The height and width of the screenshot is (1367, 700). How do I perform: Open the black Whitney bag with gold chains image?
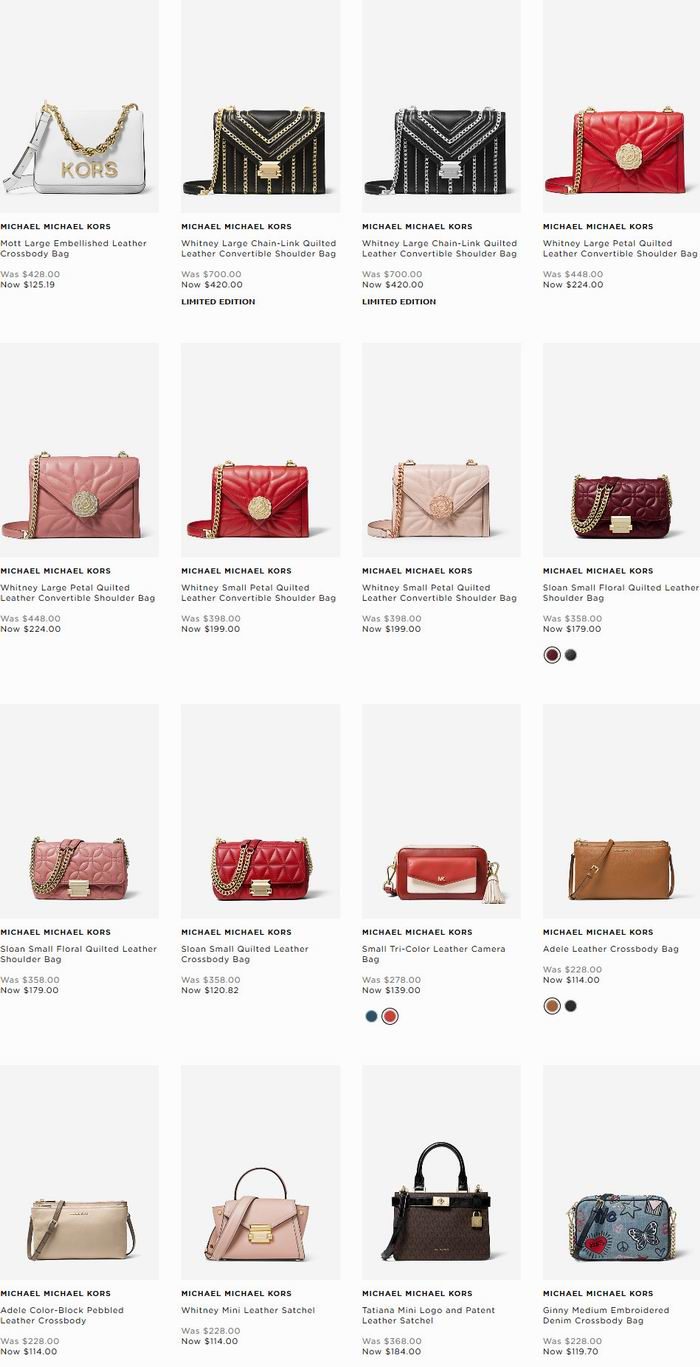tap(260, 106)
